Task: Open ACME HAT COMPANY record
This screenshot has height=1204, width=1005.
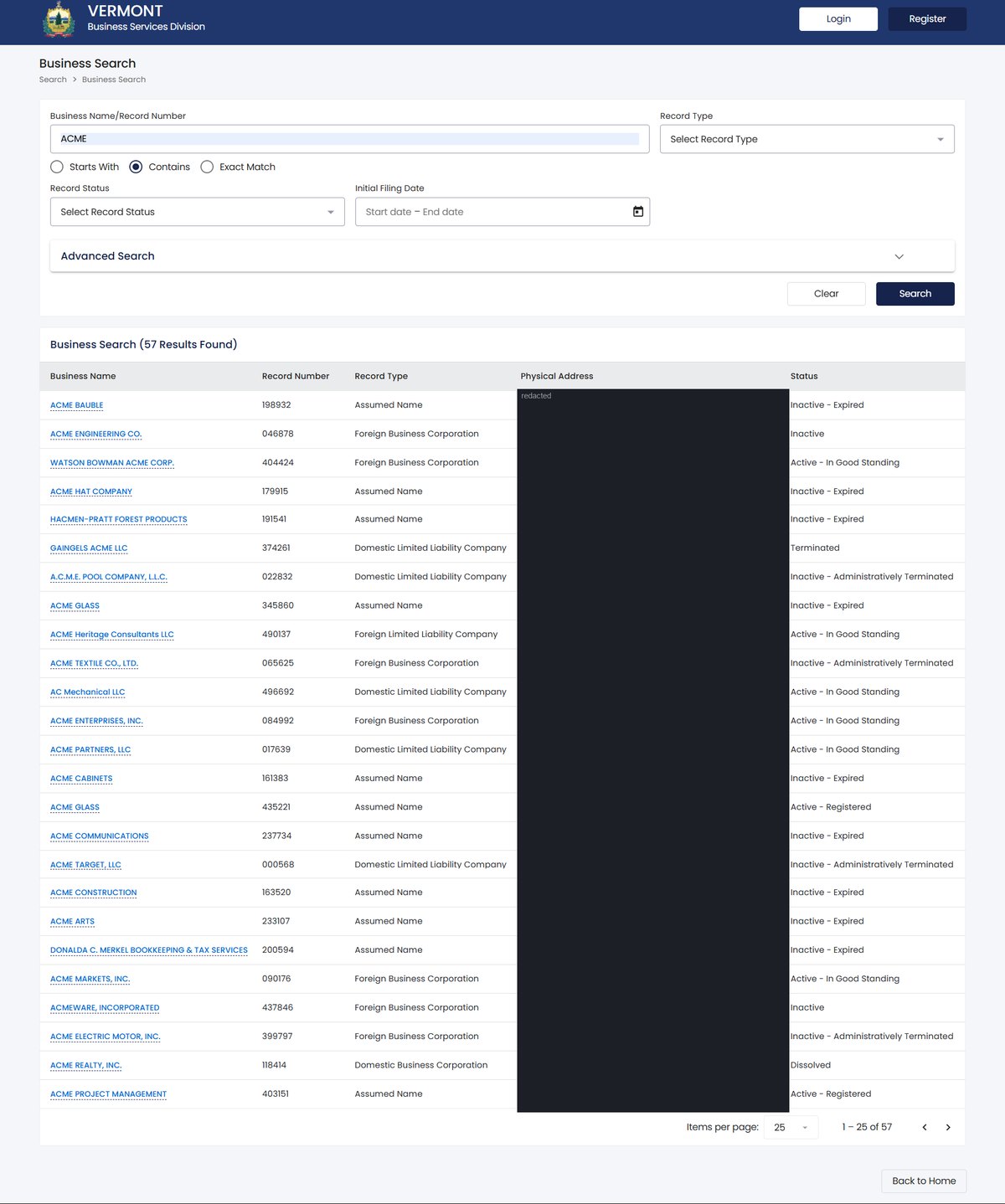Action: coord(91,491)
